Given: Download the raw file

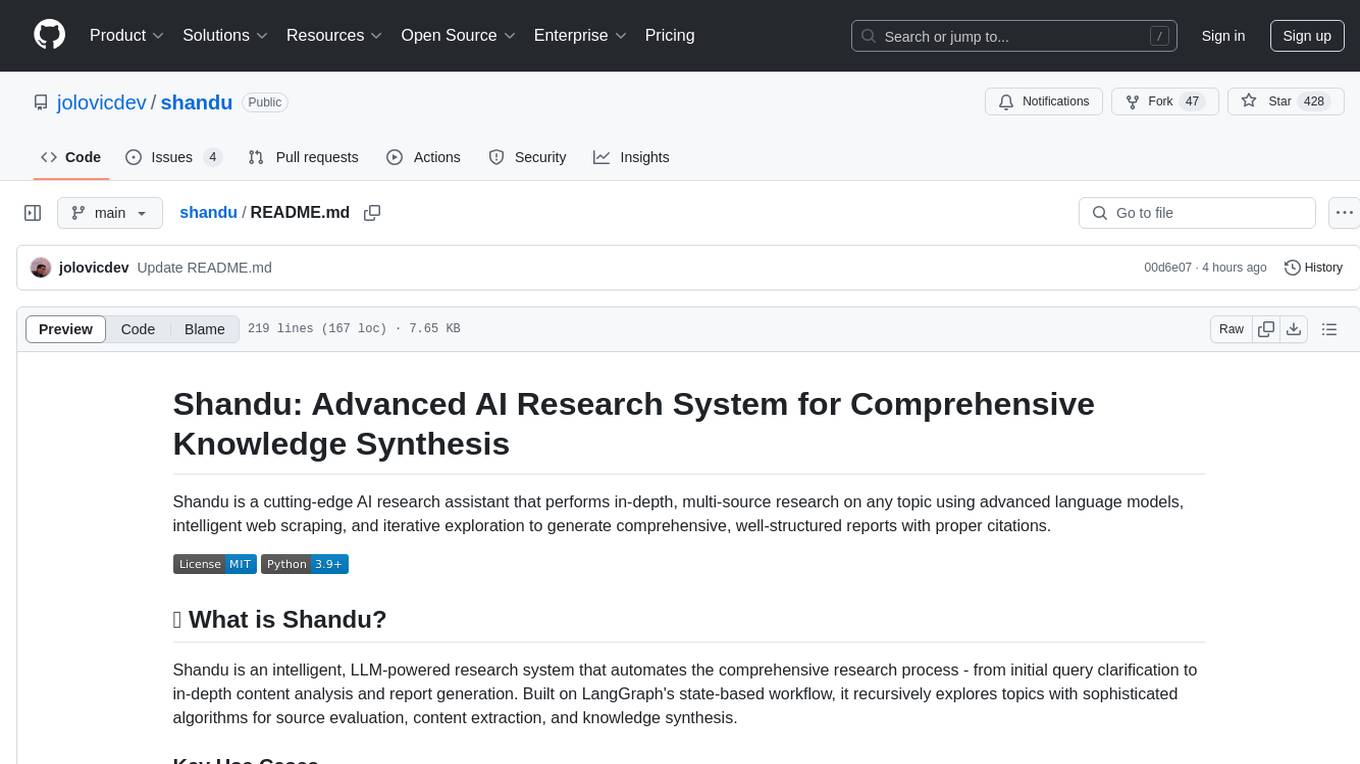Looking at the screenshot, I should pyautogui.click(x=1293, y=329).
